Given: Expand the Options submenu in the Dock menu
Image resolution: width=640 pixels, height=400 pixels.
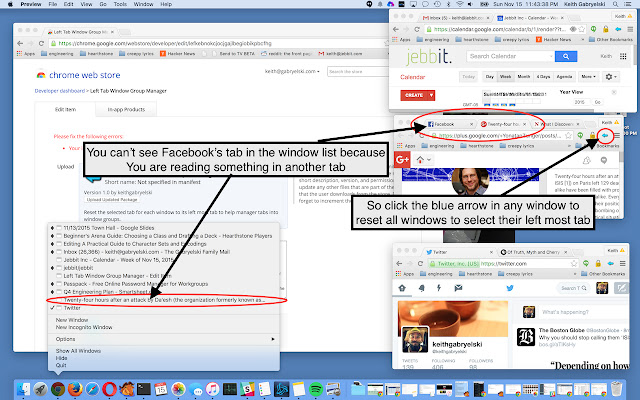Looking at the screenshot, I should (x=163, y=339).
